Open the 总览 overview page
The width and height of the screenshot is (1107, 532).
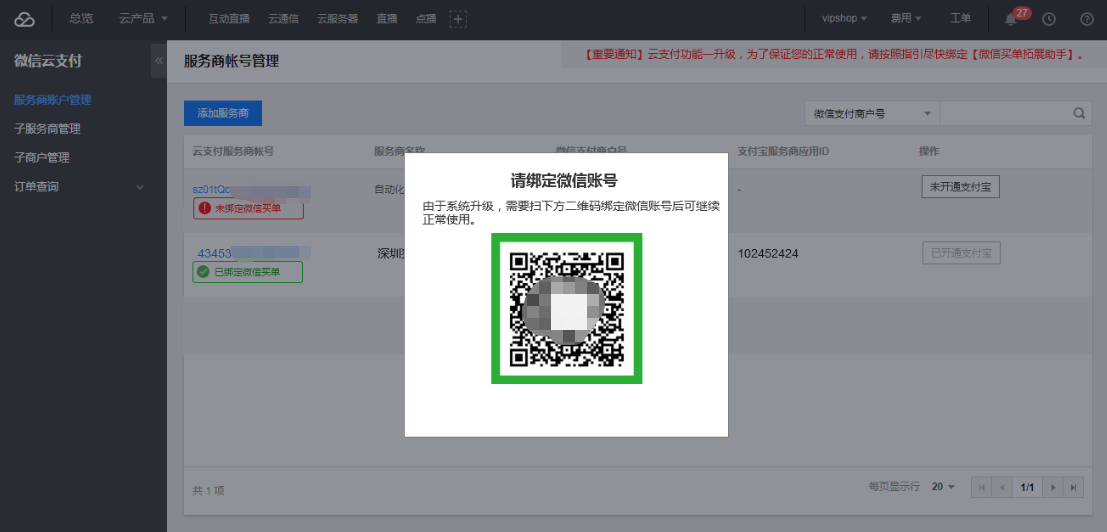tap(80, 18)
